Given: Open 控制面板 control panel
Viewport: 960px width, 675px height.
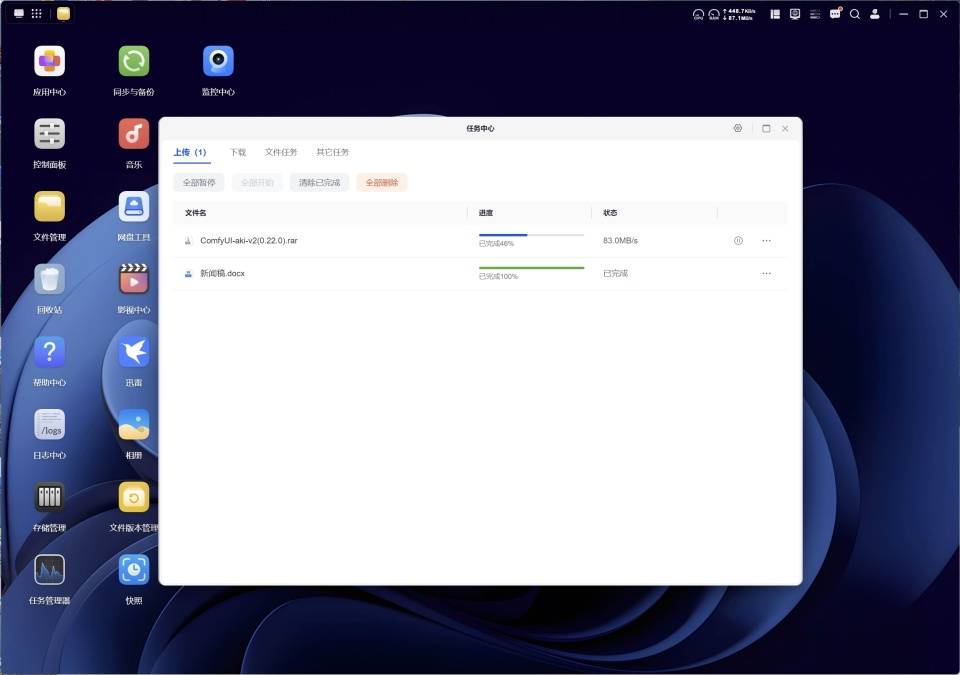Looking at the screenshot, I should tap(49, 134).
